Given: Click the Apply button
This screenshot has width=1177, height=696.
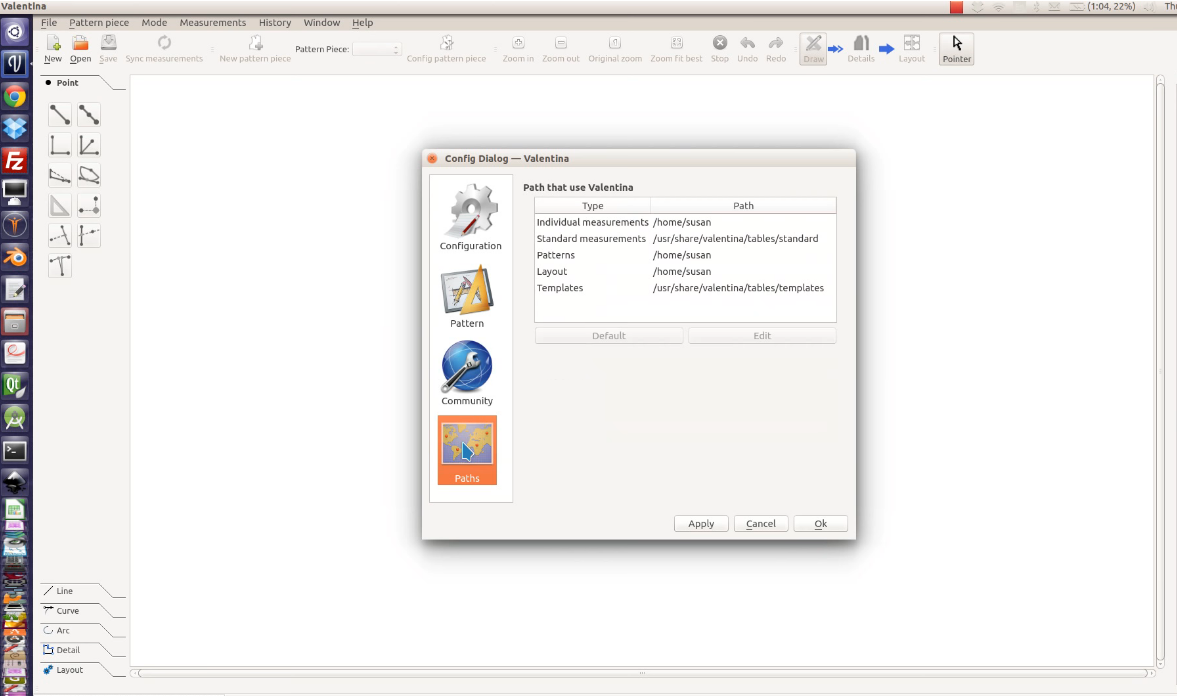Looking at the screenshot, I should pyautogui.click(x=701, y=523).
